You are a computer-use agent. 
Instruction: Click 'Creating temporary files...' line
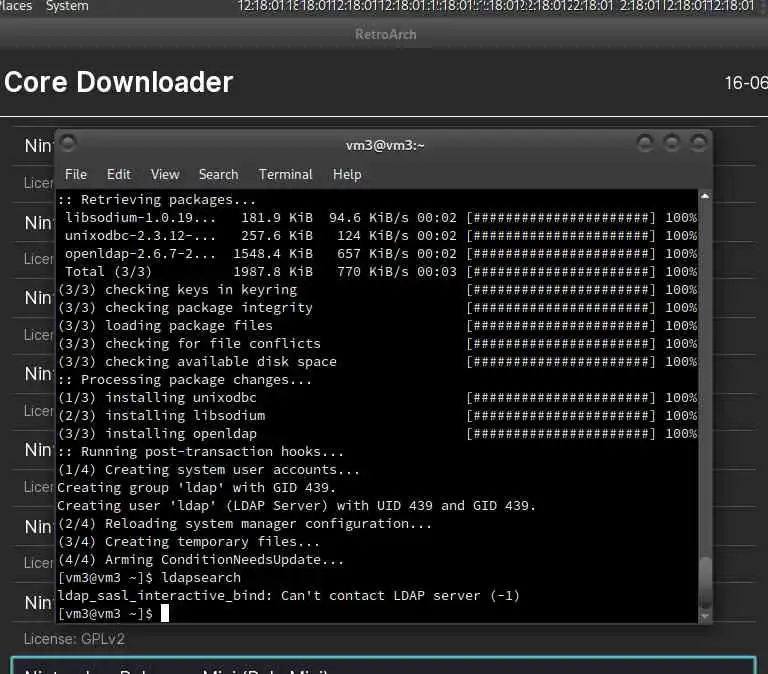click(x=189, y=542)
